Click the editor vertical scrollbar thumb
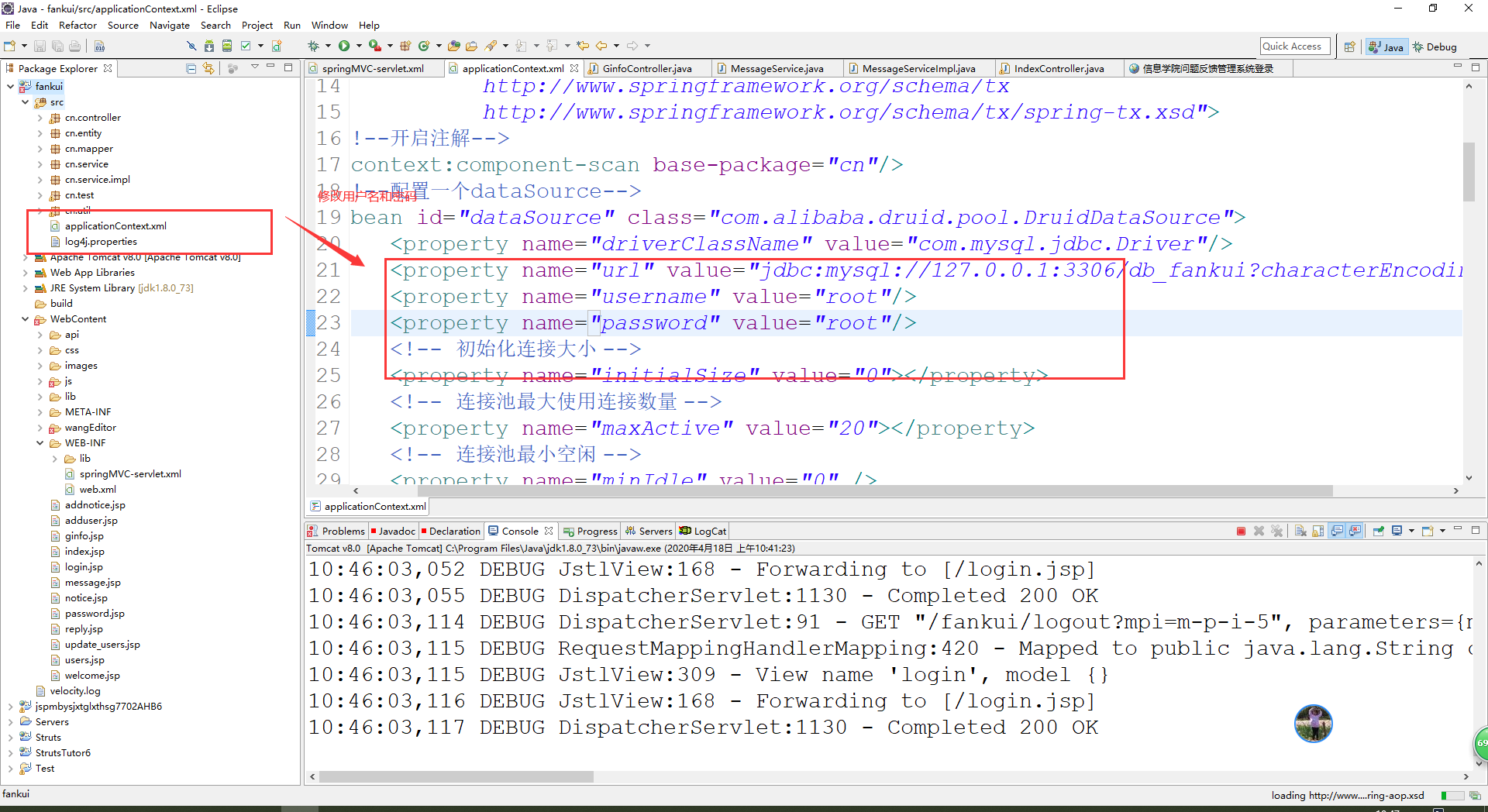The width and height of the screenshot is (1488, 812). click(1469, 172)
